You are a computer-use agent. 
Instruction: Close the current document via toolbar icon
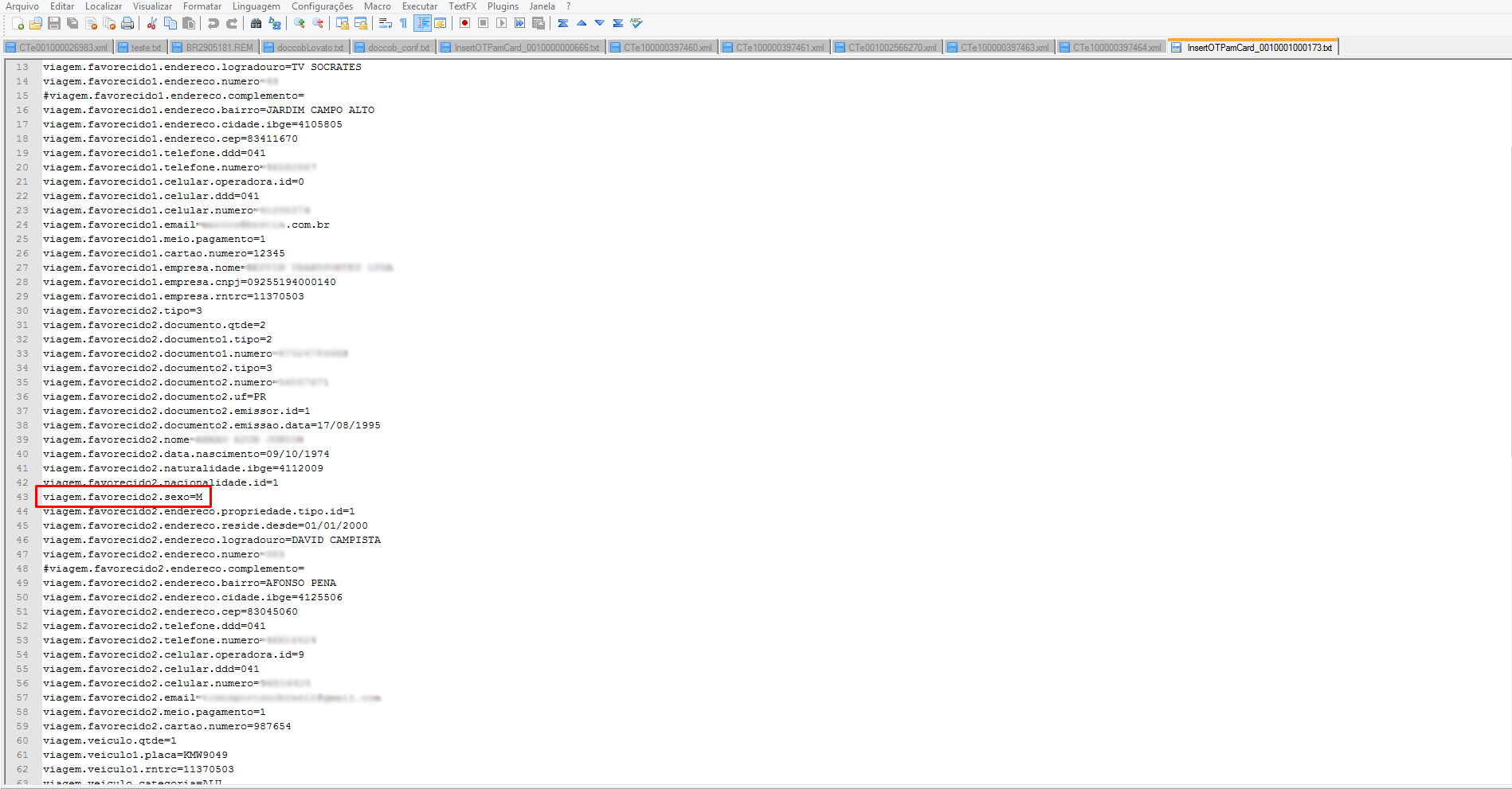pyautogui.click(x=91, y=24)
